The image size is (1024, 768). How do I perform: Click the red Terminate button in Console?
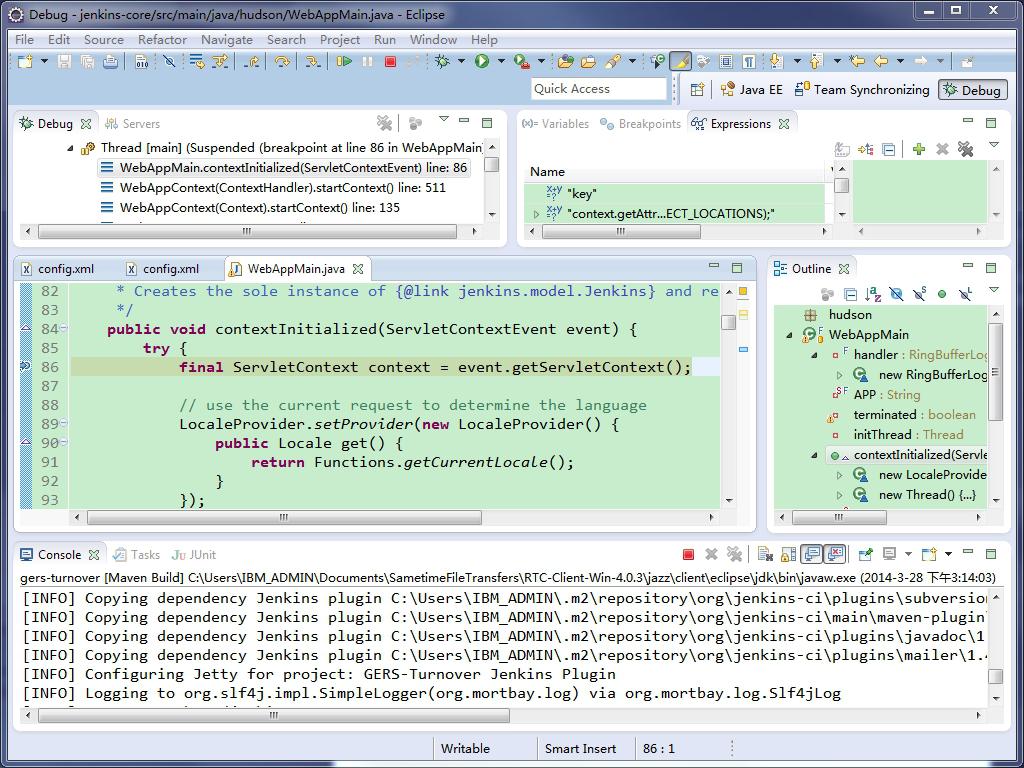click(688, 554)
